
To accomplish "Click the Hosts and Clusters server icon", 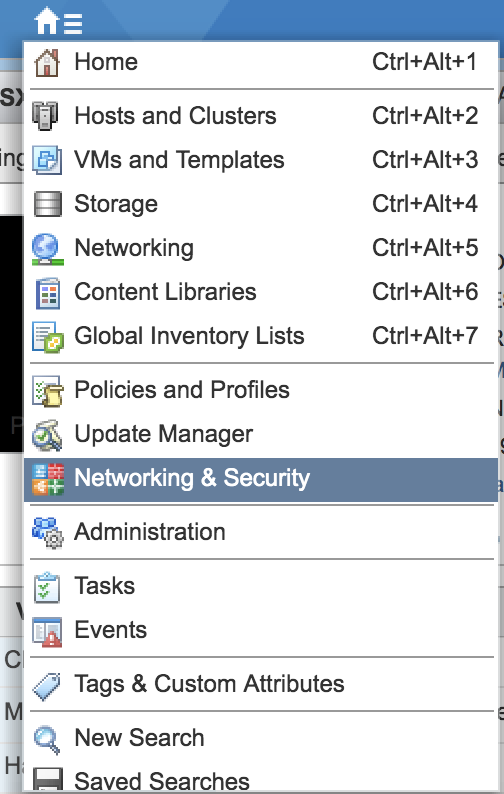I will tap(46, 115).
